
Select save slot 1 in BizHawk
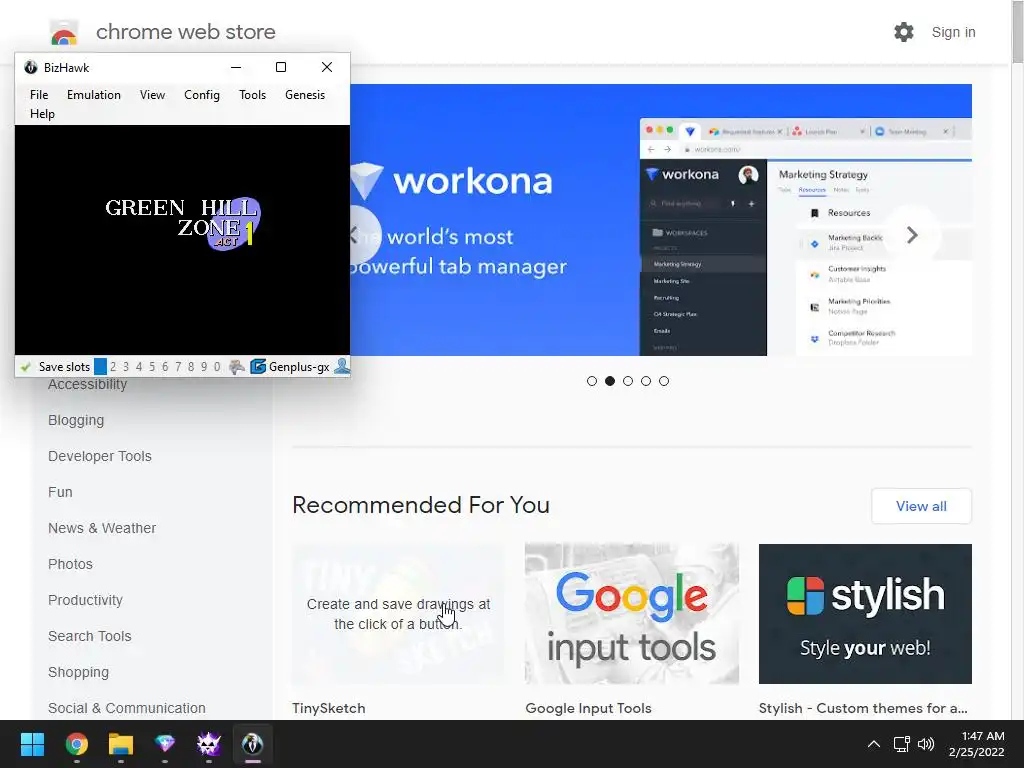coord(100,367)
